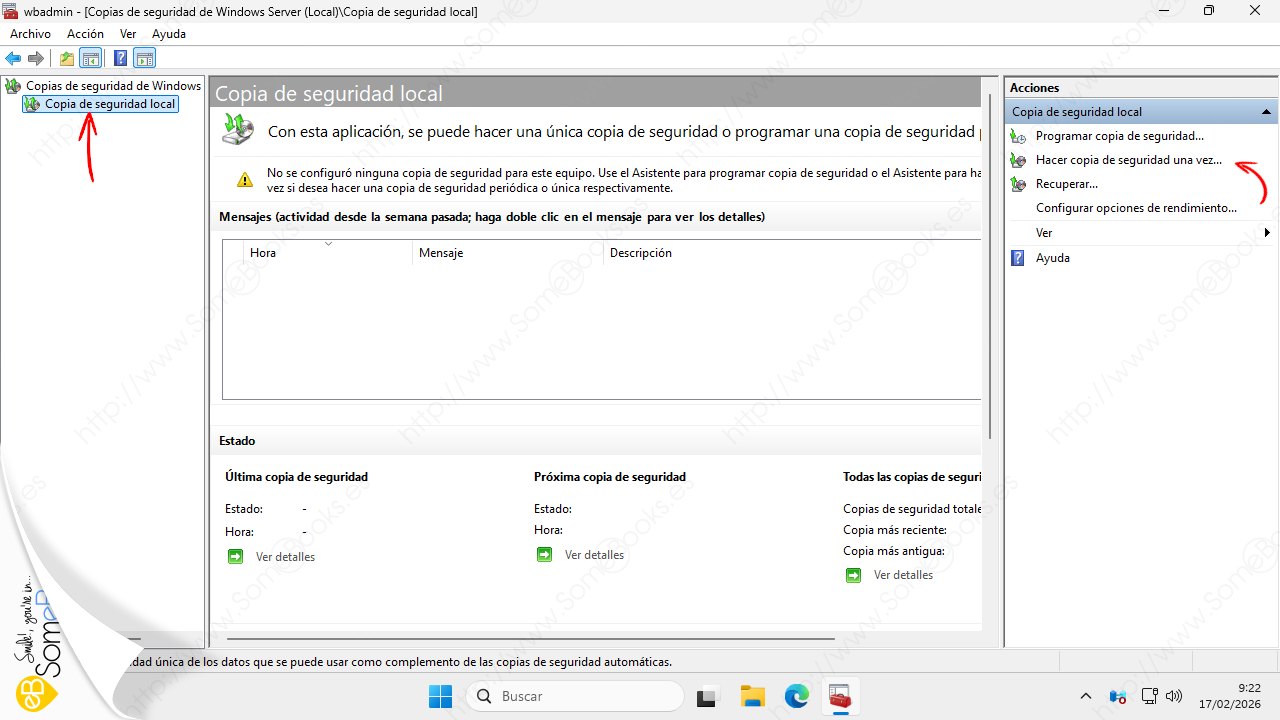Viewport: 1280px width, 720px height.
Task: Open the Archivo menu
Action: (30, 34)
